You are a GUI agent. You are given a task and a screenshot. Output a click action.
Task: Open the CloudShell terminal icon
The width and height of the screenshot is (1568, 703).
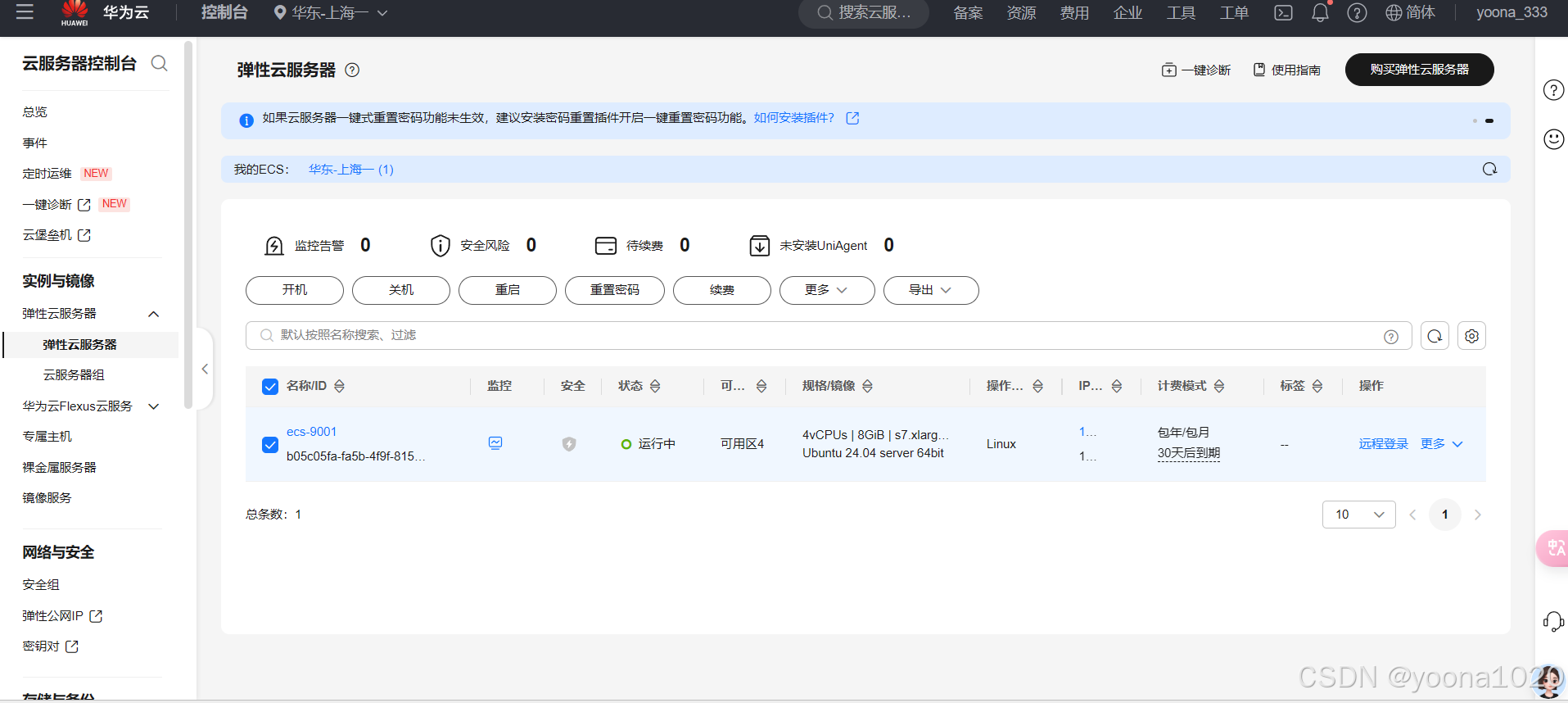[1283, 12]
